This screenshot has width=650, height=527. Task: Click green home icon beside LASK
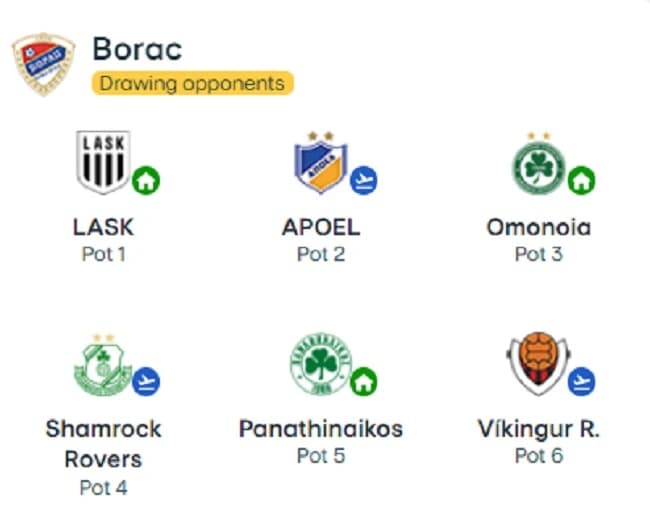click(x=146, y=180)
